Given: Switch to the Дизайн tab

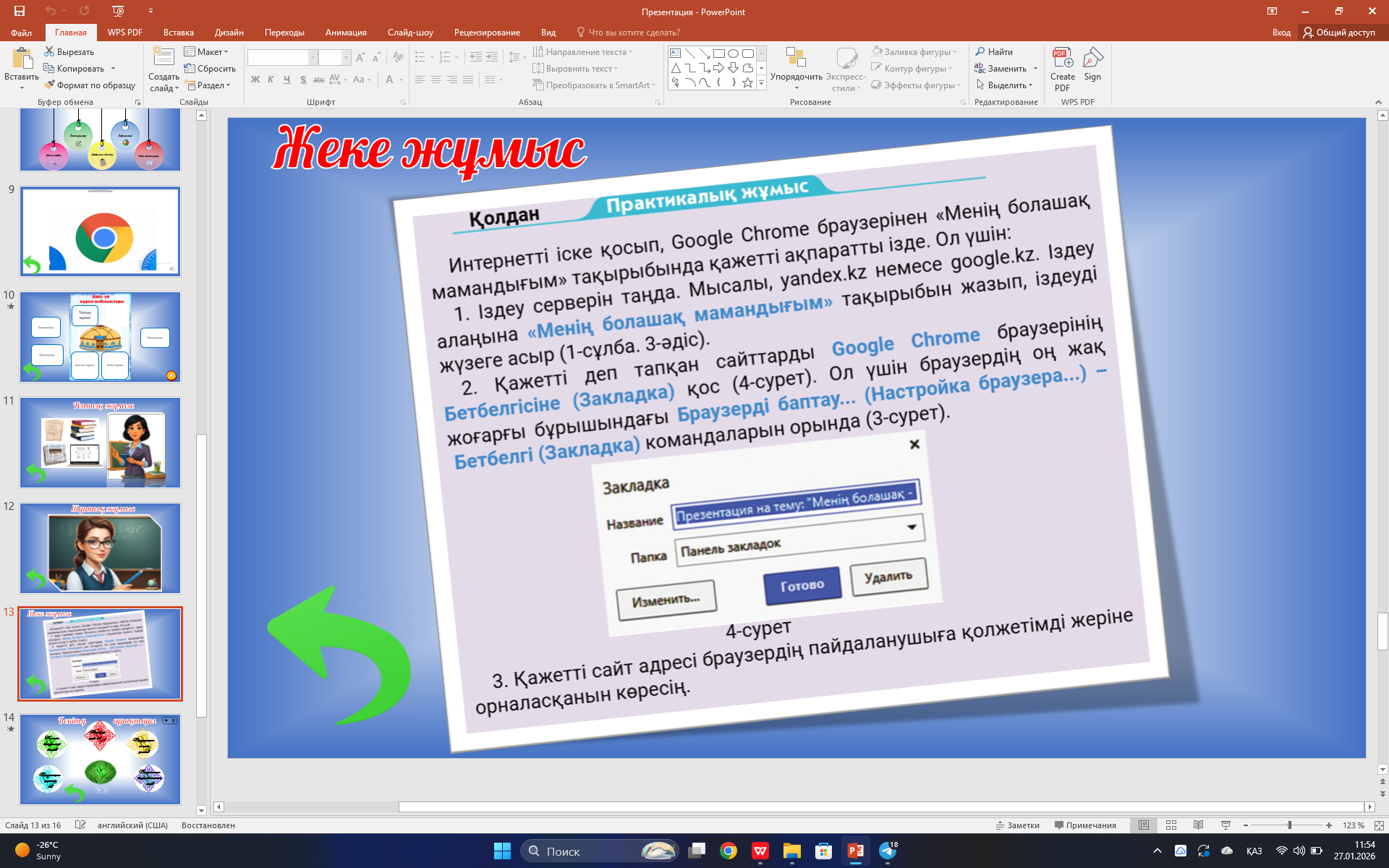Looking at the screenshot, I should pyautogui.click(x=229, y=33).
